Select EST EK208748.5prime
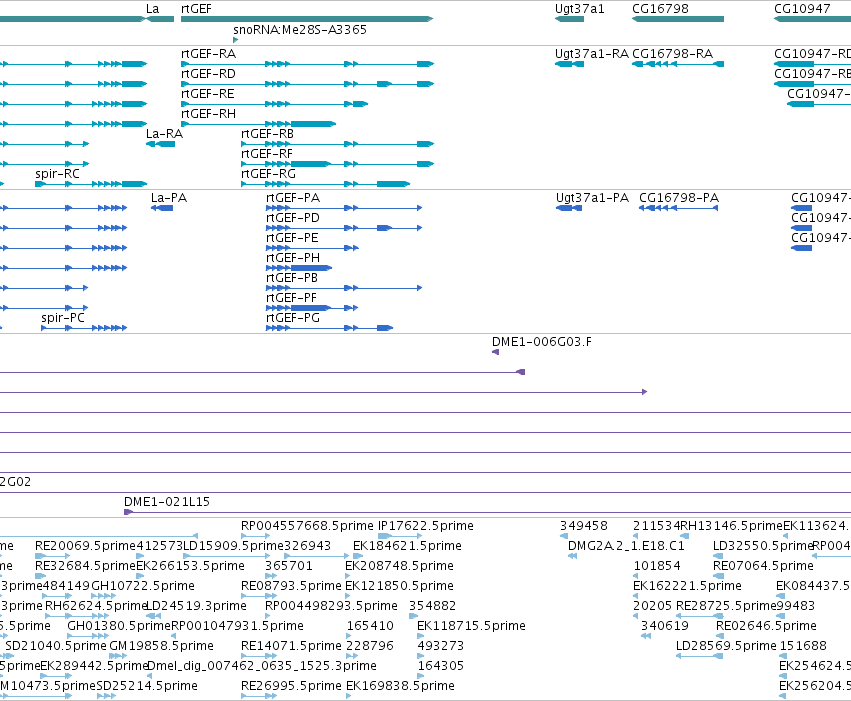 click(399, 566)
